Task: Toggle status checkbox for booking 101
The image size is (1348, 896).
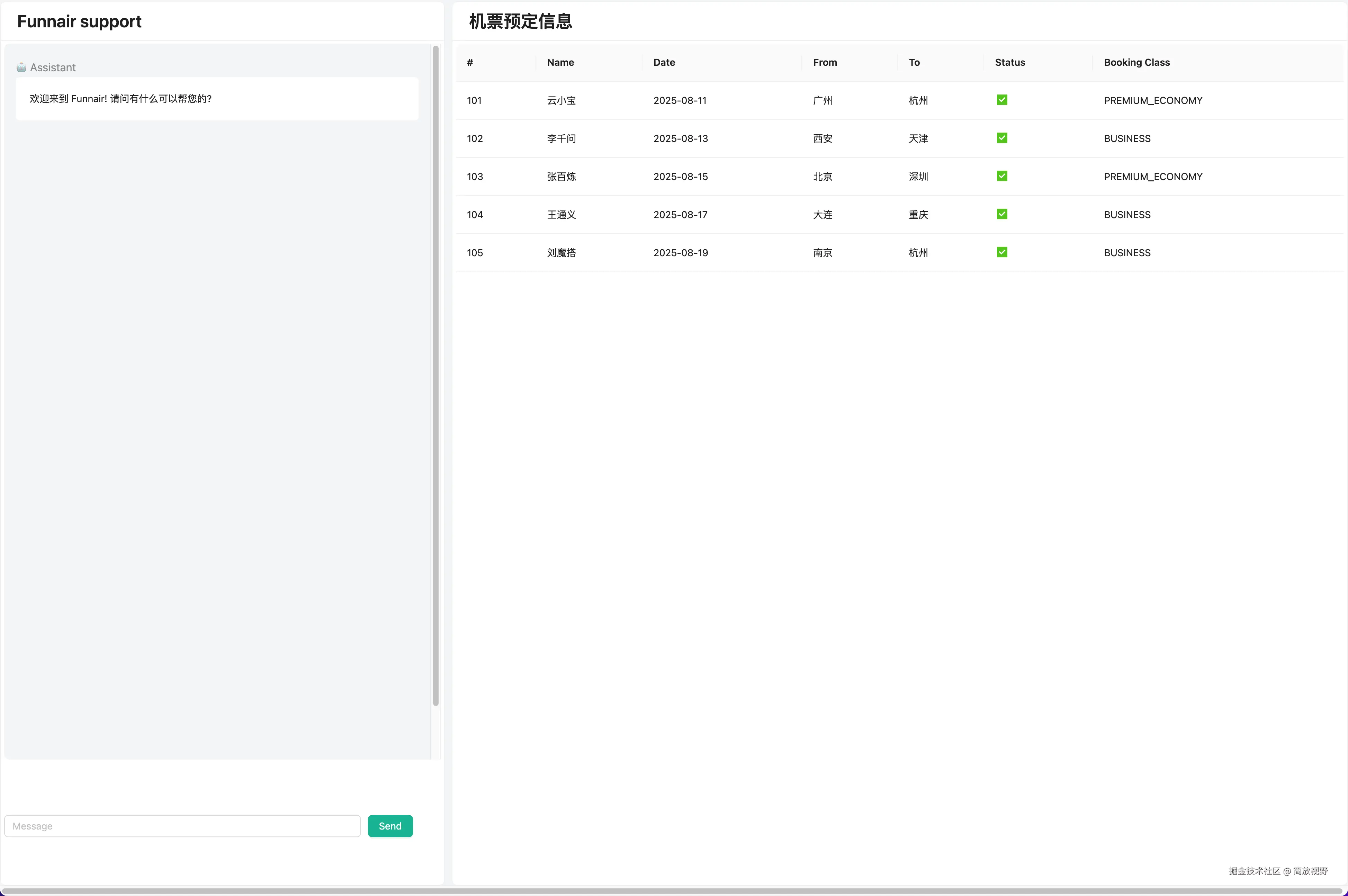Action: point(1002,100)
